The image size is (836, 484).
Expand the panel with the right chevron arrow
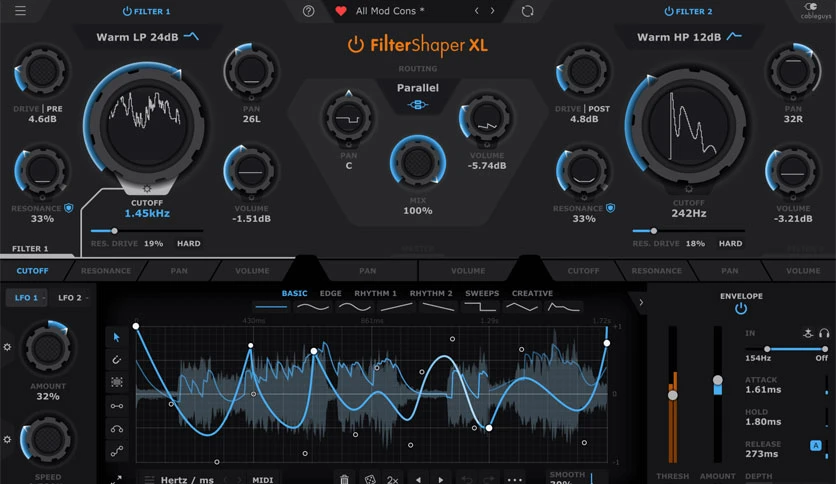coord(641,302)
